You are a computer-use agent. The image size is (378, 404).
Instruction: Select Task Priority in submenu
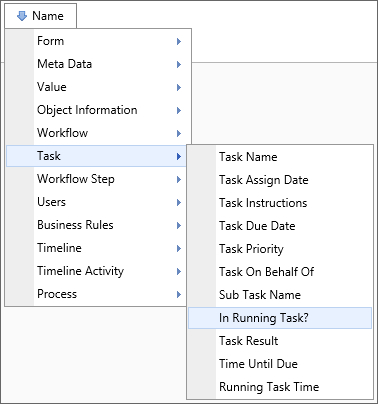[280, 249]
